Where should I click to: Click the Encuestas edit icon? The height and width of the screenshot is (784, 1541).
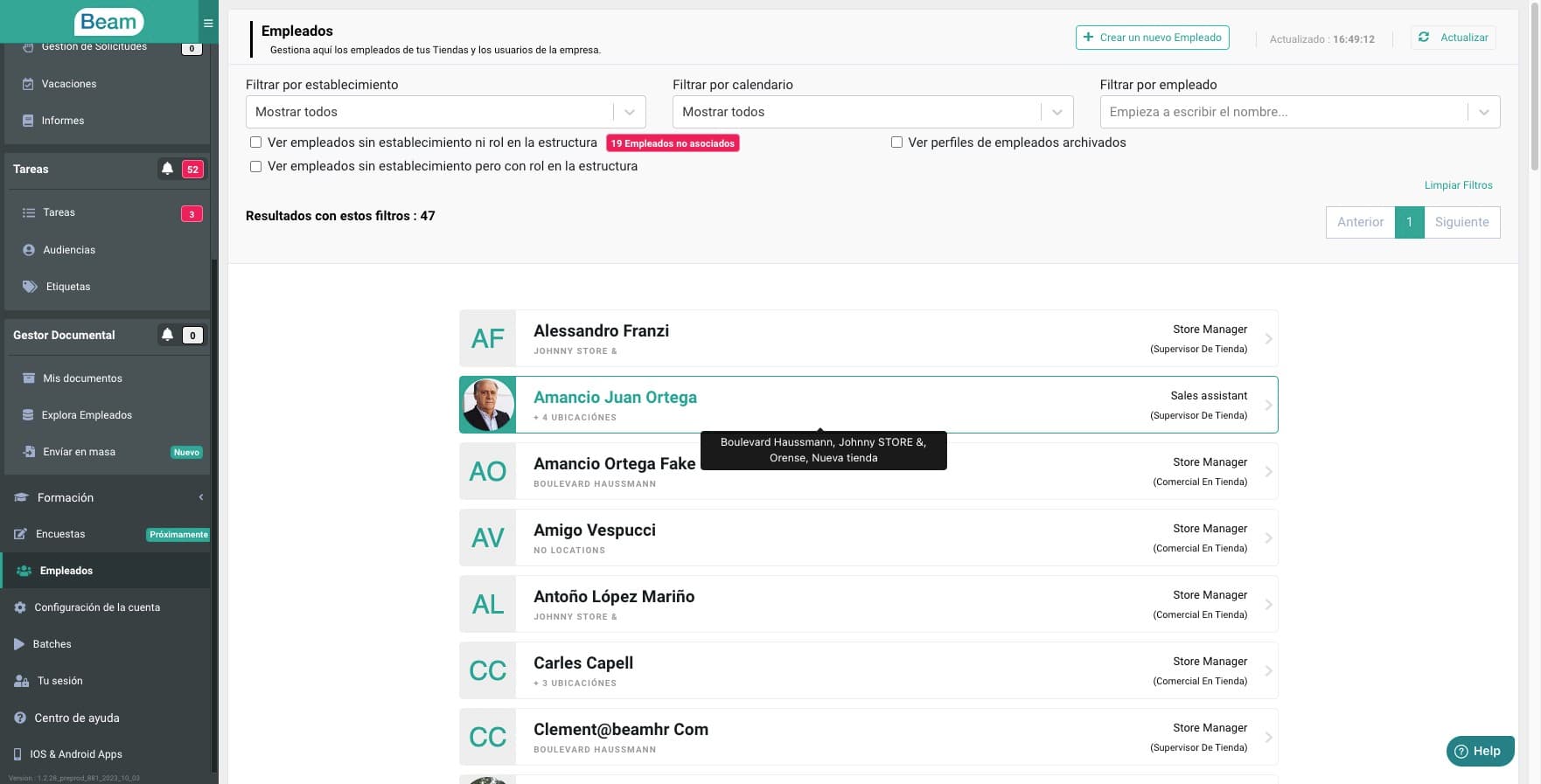20,534
